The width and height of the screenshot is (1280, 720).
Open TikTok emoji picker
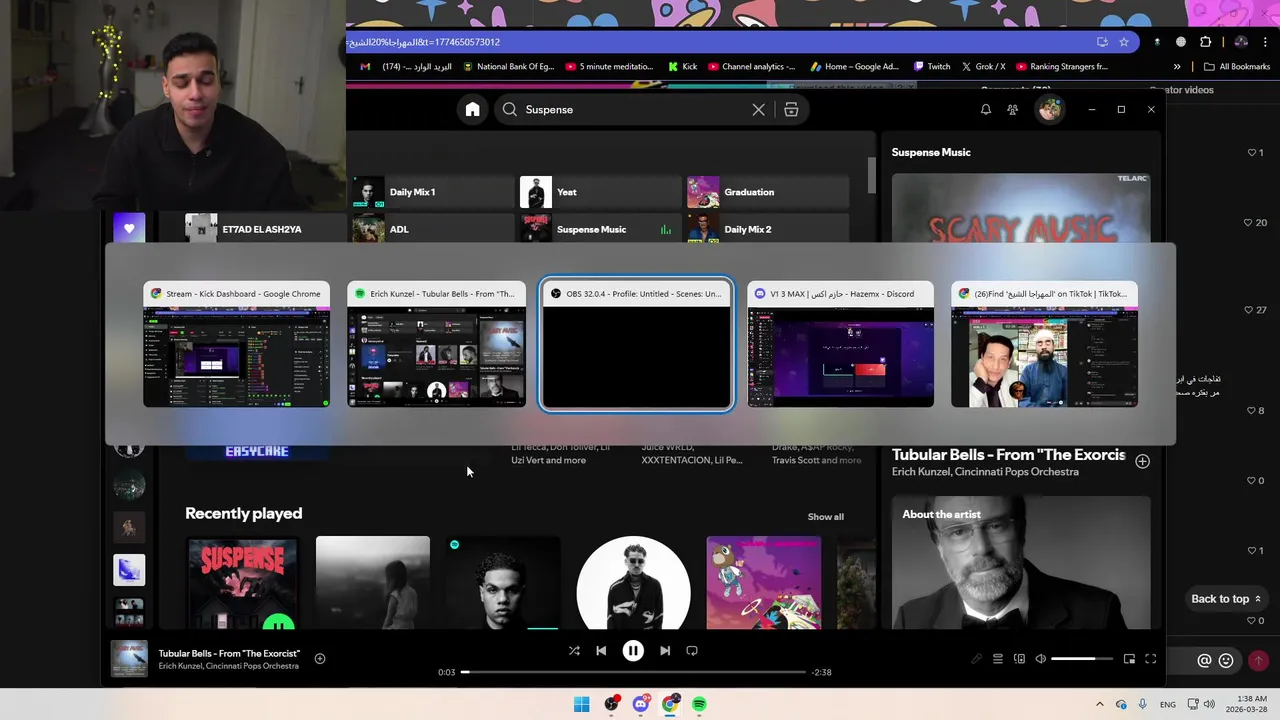(x=1226, y=660)
